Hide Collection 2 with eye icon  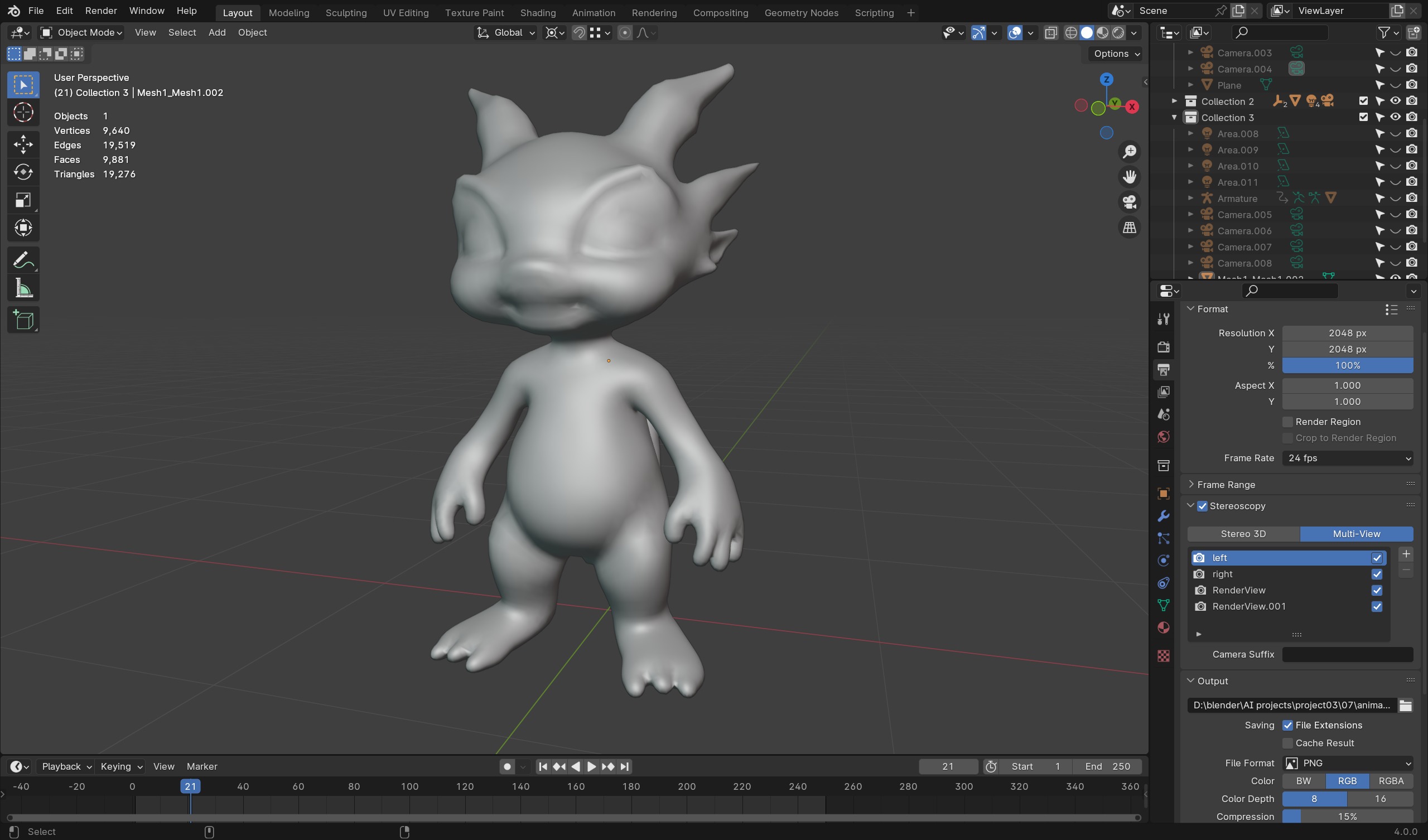click(1395, 101)
